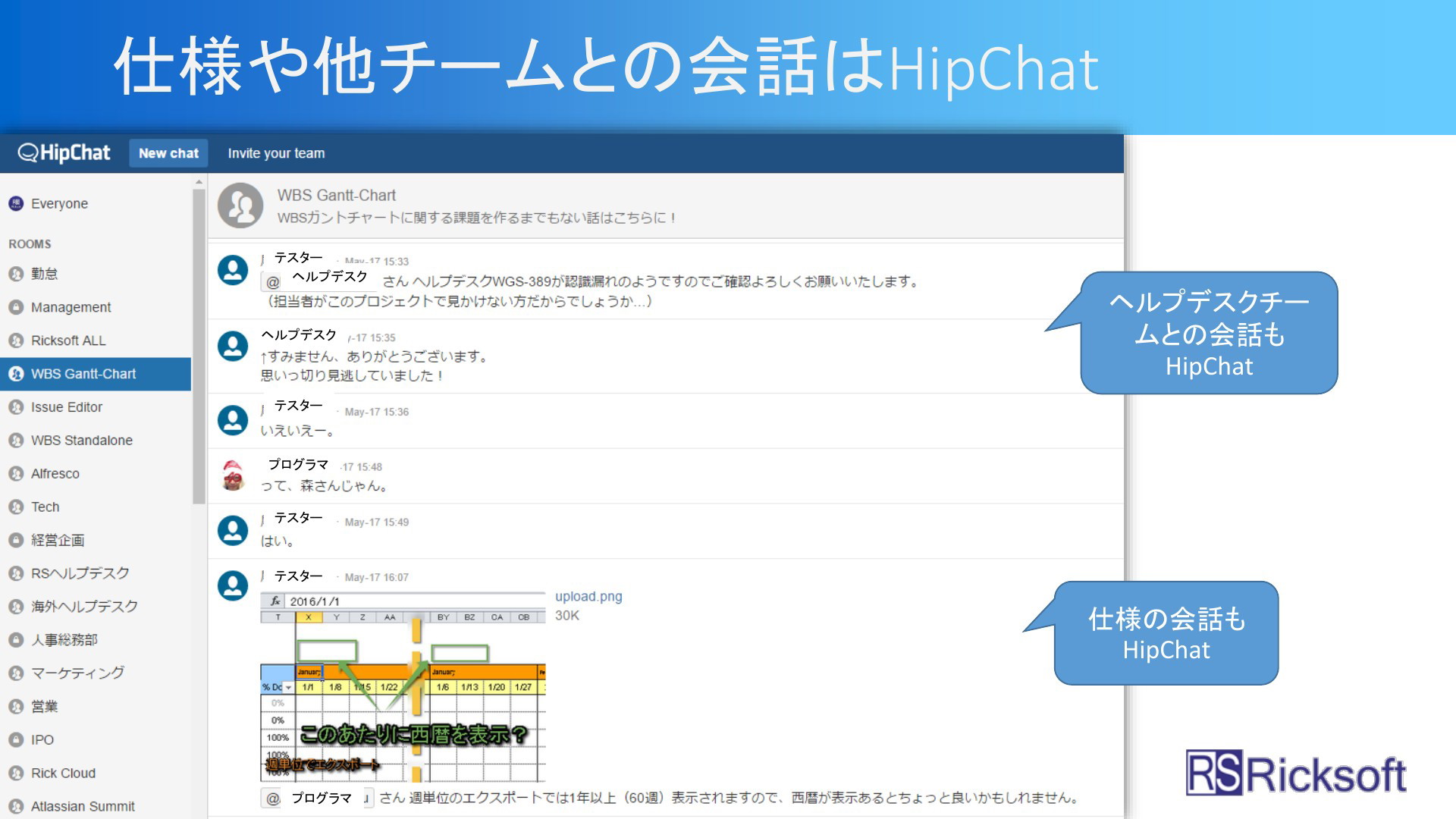1456x819 pixels.
Task: Click the Tech room name
Action: point(45,507)
